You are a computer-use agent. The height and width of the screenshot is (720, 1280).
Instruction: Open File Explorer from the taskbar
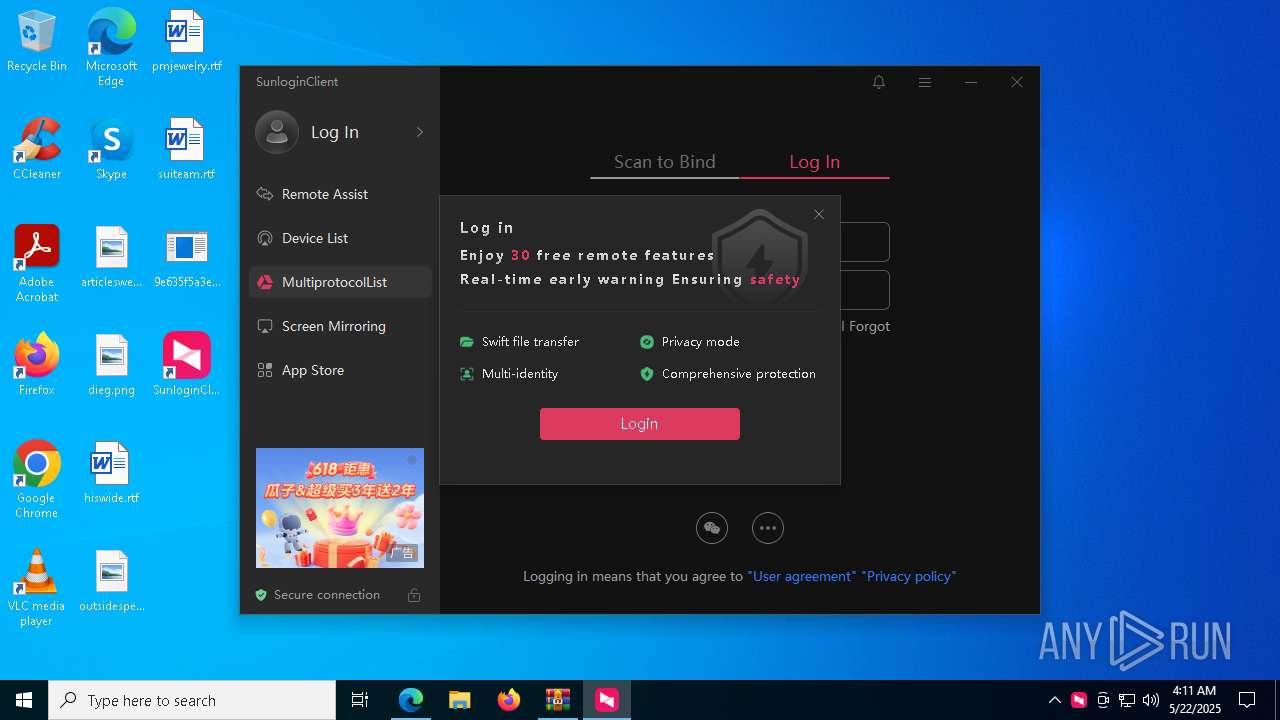459,700
